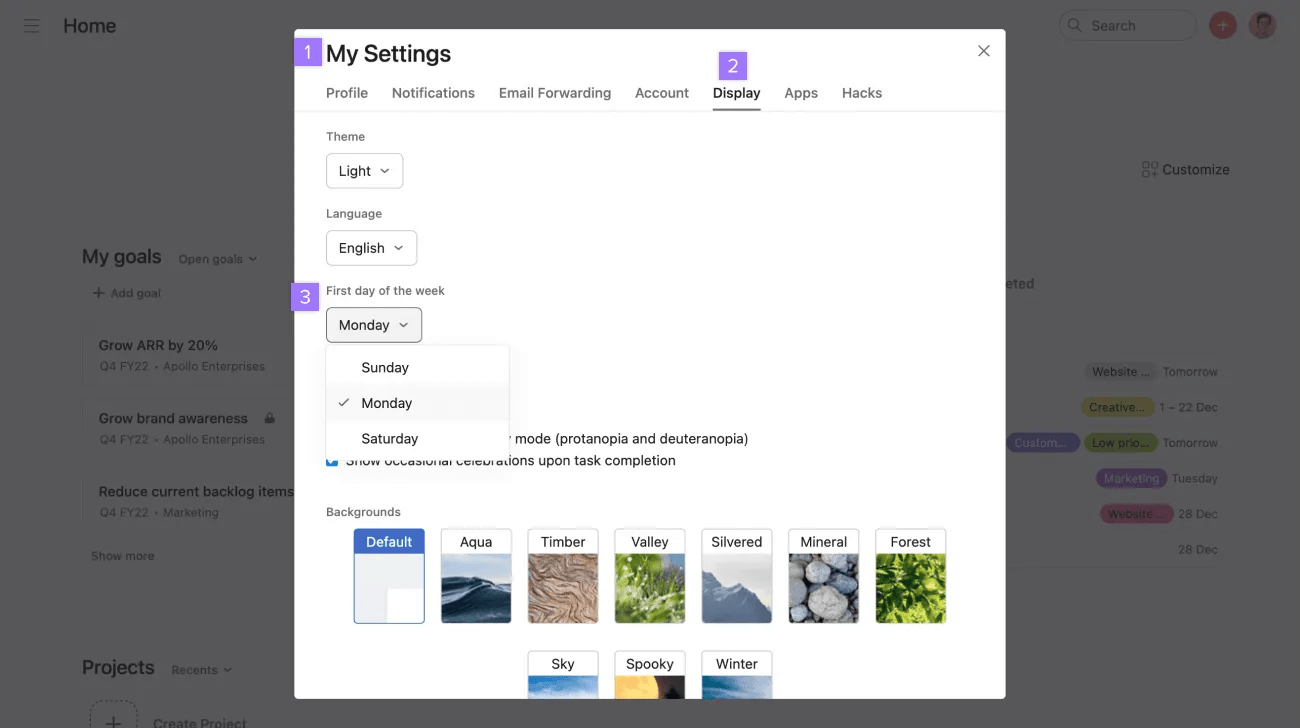Collapse the Monday first day dropdown
Screen dimensions: 1300x728
pyautogui.click(x=373, y=325)
